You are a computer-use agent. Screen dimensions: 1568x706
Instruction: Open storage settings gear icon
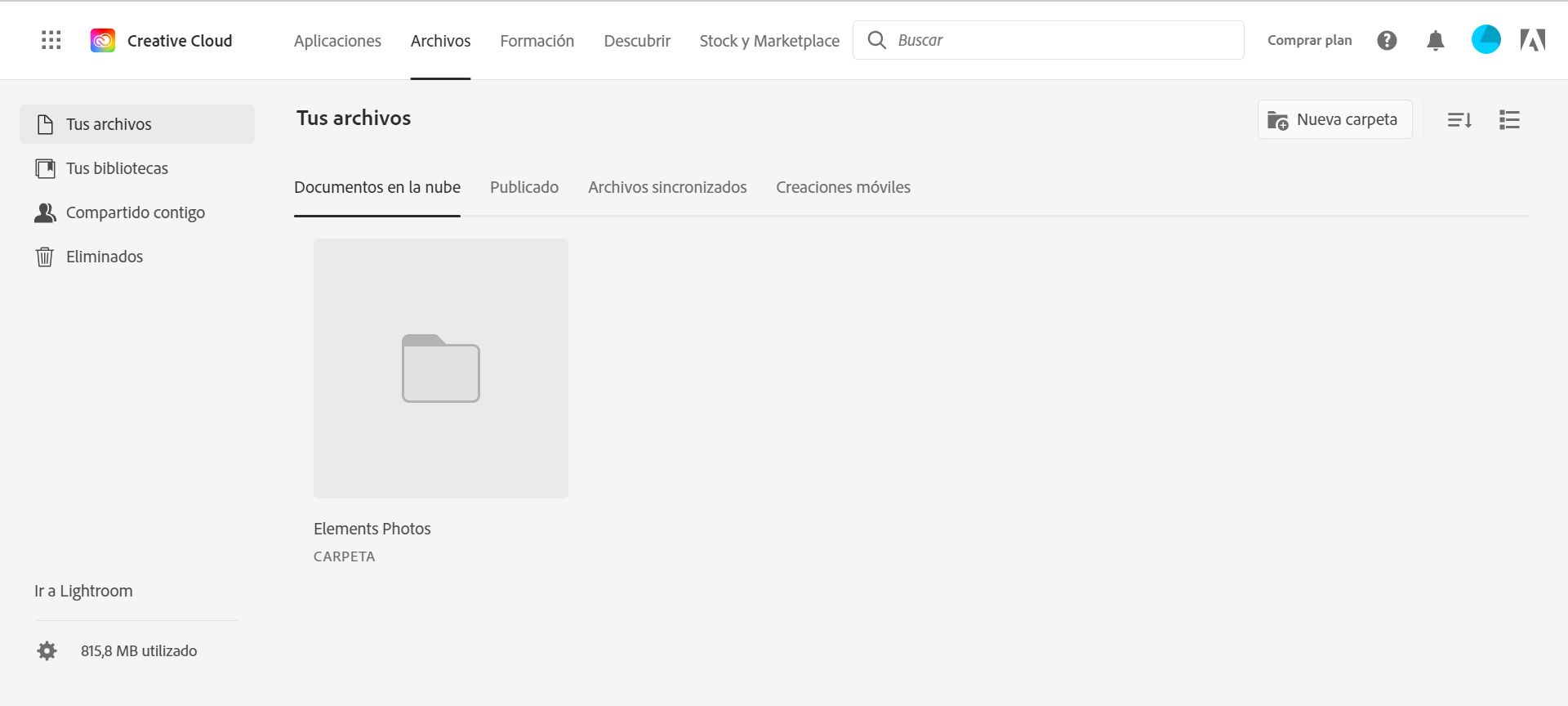tap(47, 650)
